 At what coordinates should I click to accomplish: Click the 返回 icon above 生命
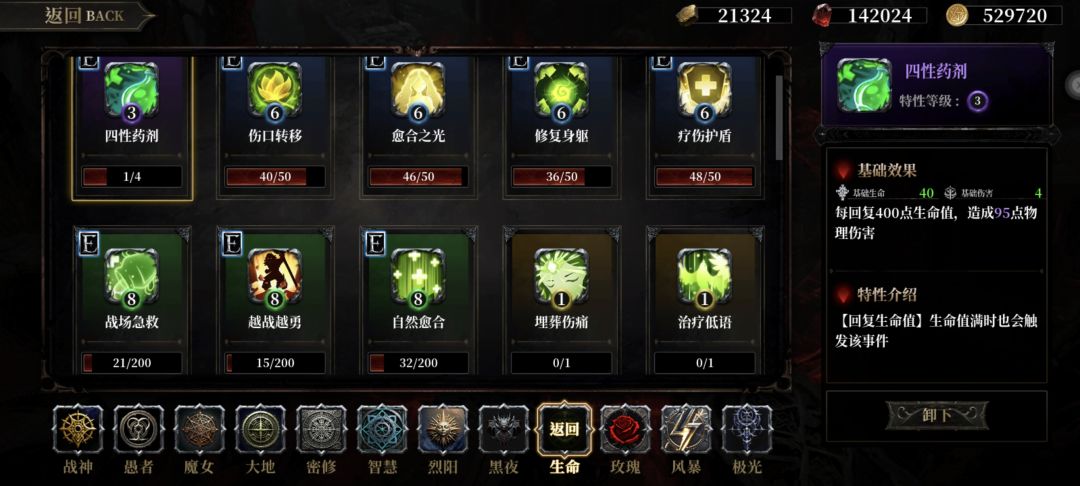(x=564, y=429)
